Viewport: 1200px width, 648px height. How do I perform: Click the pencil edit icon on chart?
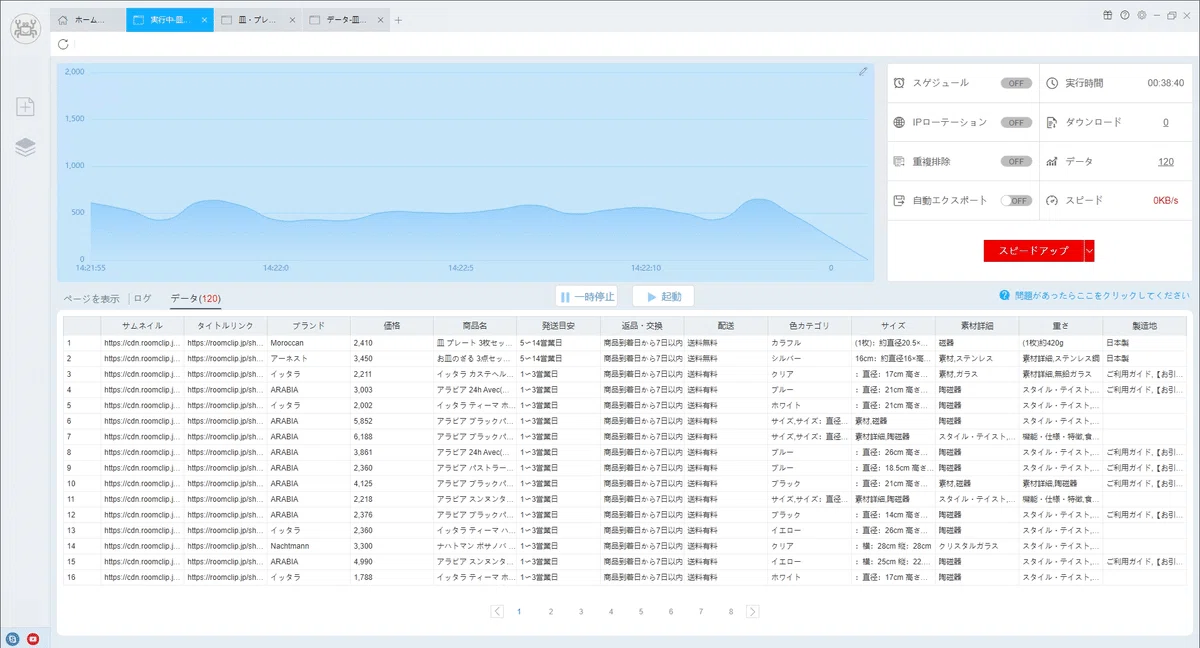863,71
